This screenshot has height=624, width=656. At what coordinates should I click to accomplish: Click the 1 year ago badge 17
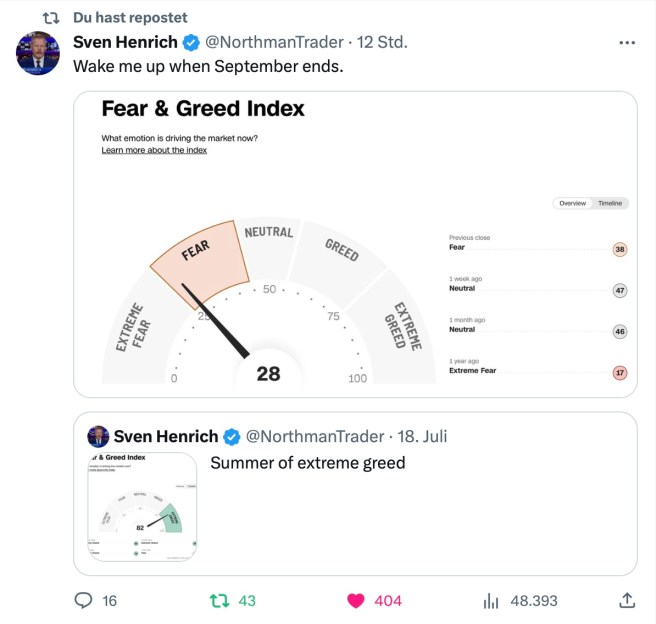[x=619, y=373]
